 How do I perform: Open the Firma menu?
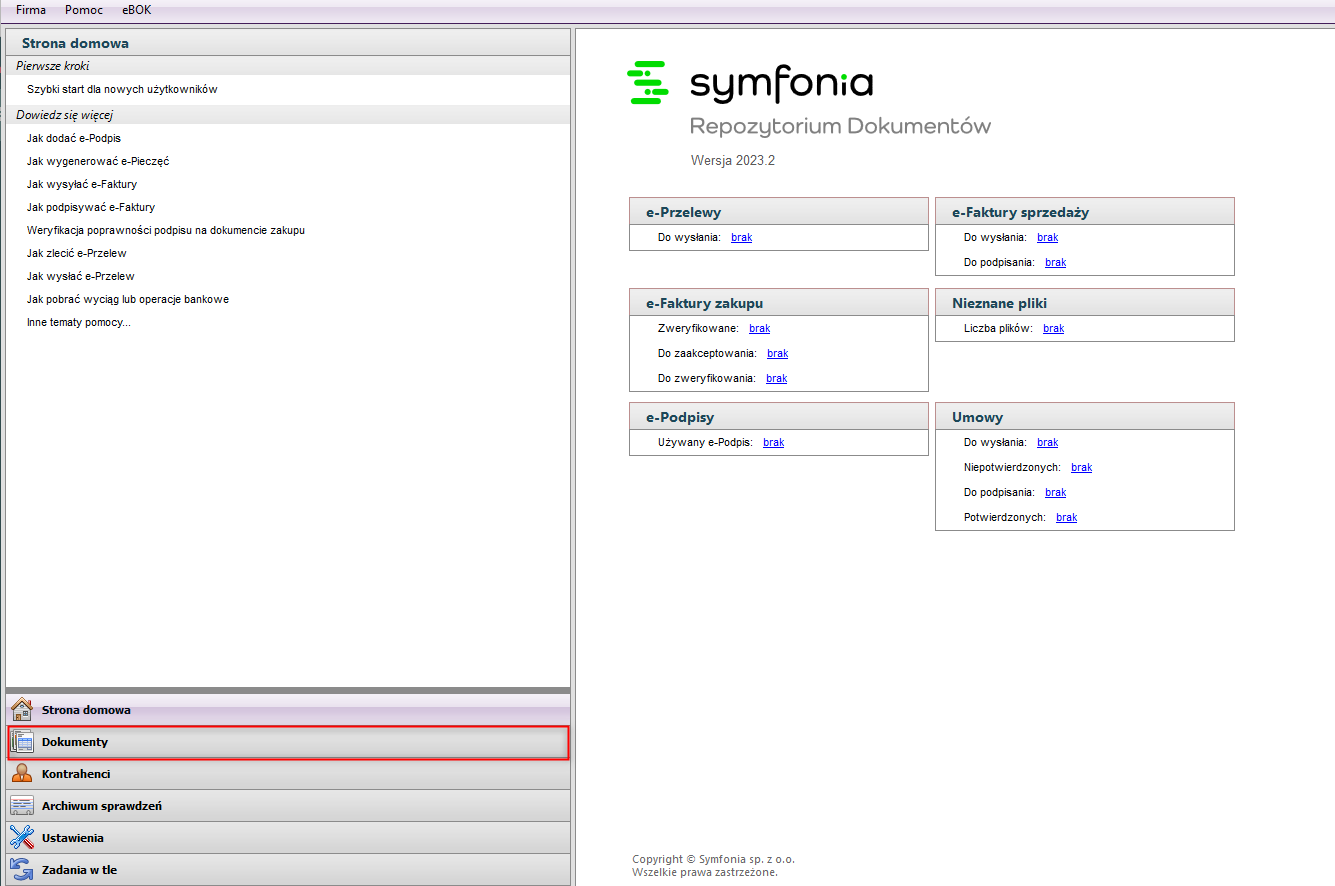(31, 10)
